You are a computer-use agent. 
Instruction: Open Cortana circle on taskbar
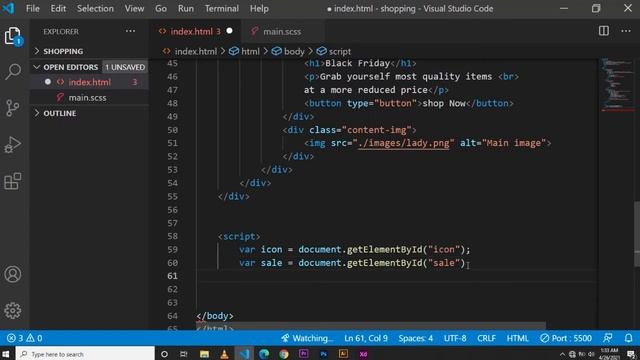164,354
